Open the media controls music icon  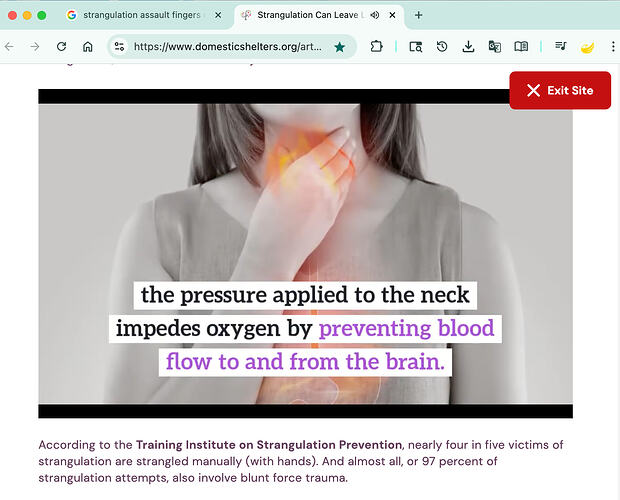(560, 47)
